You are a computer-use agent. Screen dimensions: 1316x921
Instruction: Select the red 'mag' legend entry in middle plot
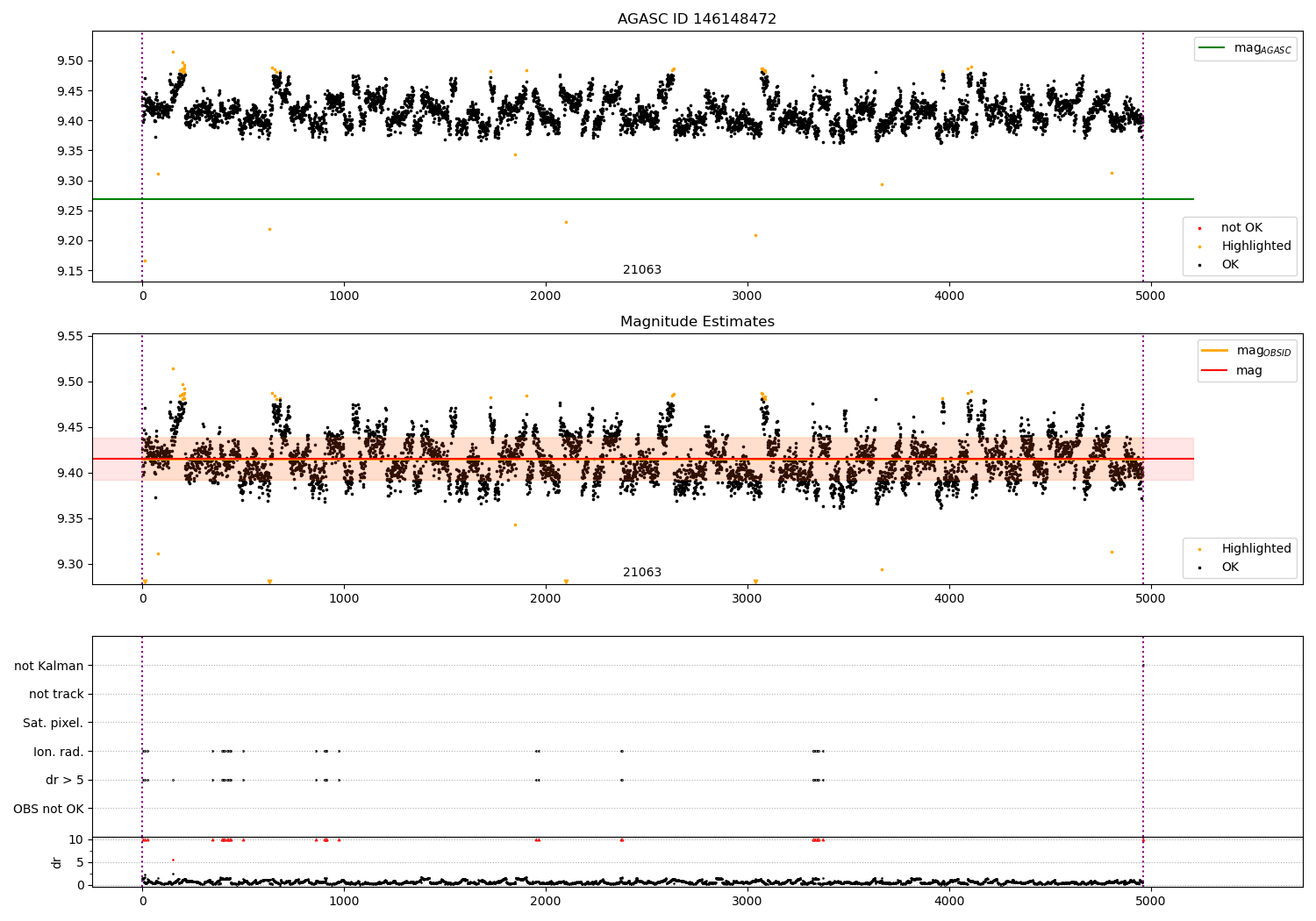pos(1249,371)
